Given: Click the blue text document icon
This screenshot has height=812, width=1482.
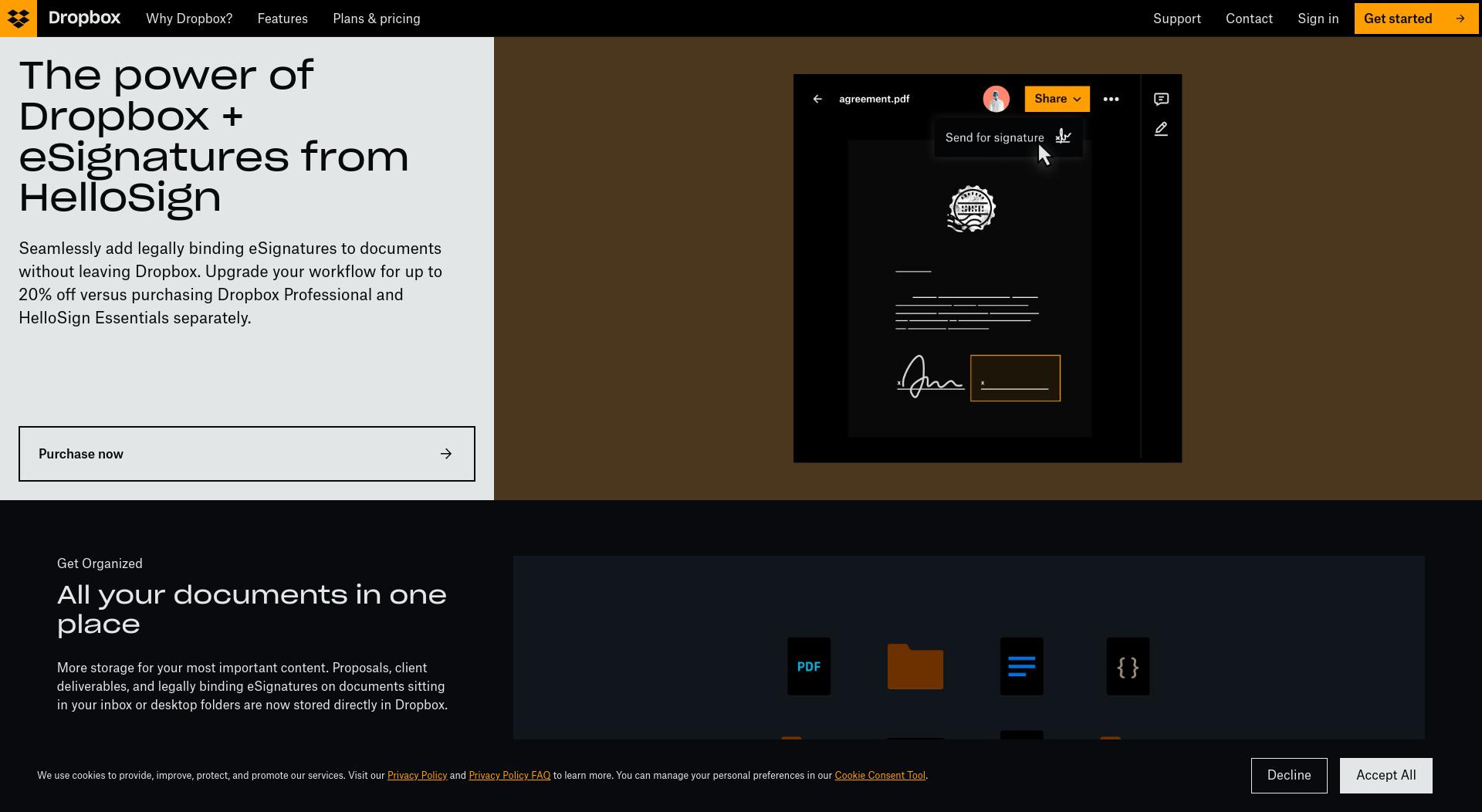Looking at the screenshot, I should pyautogui.click(x=1022, y=666).
